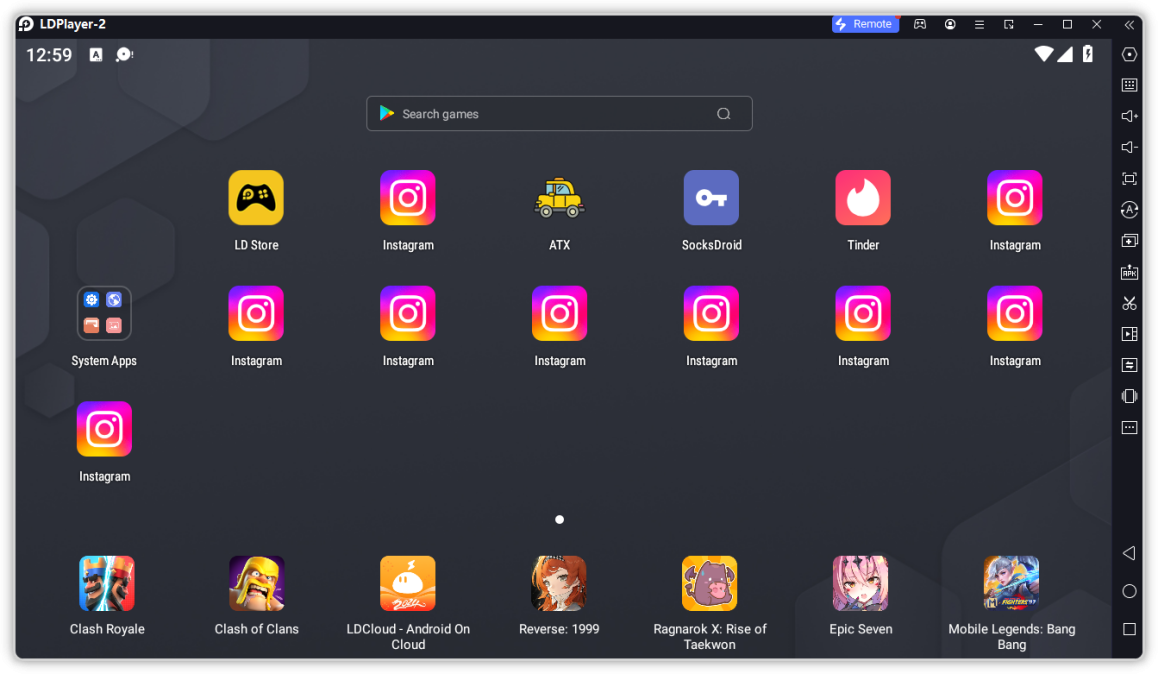Take a screenshot with the scissors icon

(1129, 303)
